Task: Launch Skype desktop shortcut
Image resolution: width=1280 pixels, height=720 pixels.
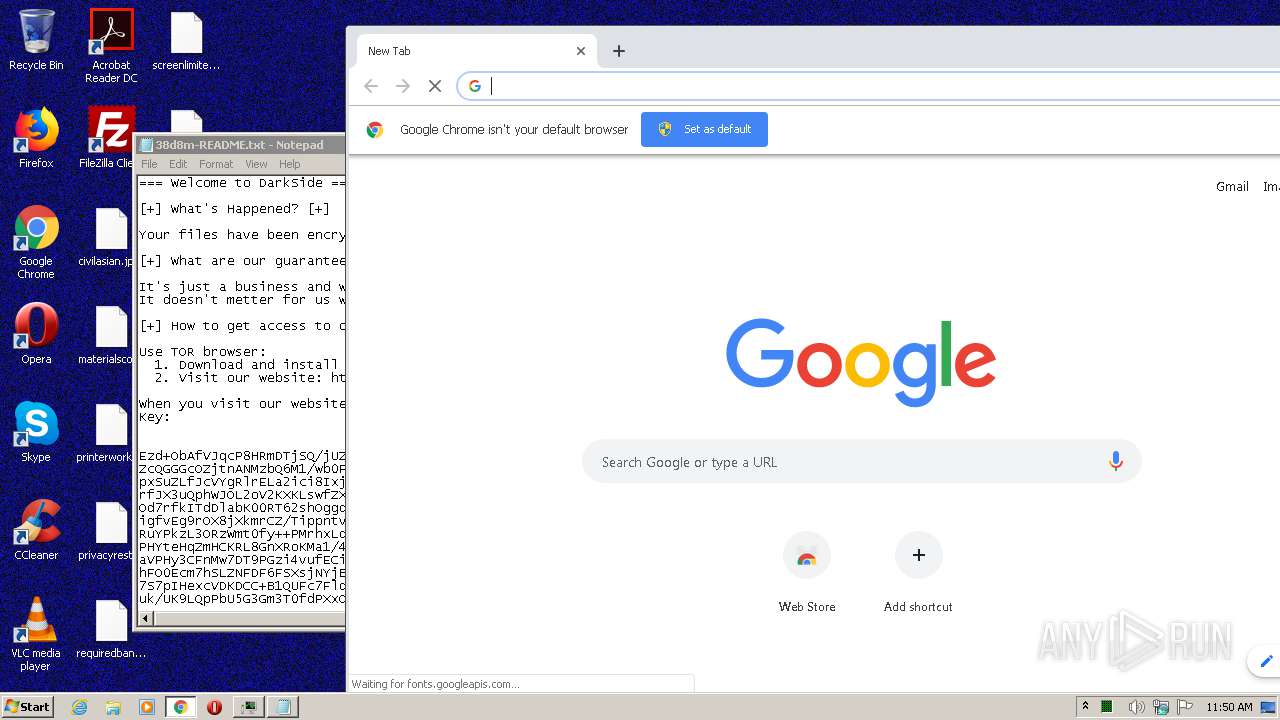Action: point(36,432)
